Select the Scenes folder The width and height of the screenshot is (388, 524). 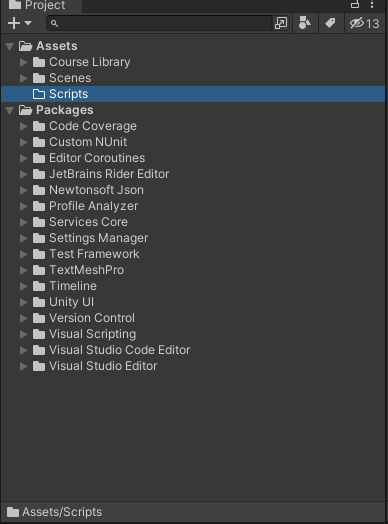70,78
